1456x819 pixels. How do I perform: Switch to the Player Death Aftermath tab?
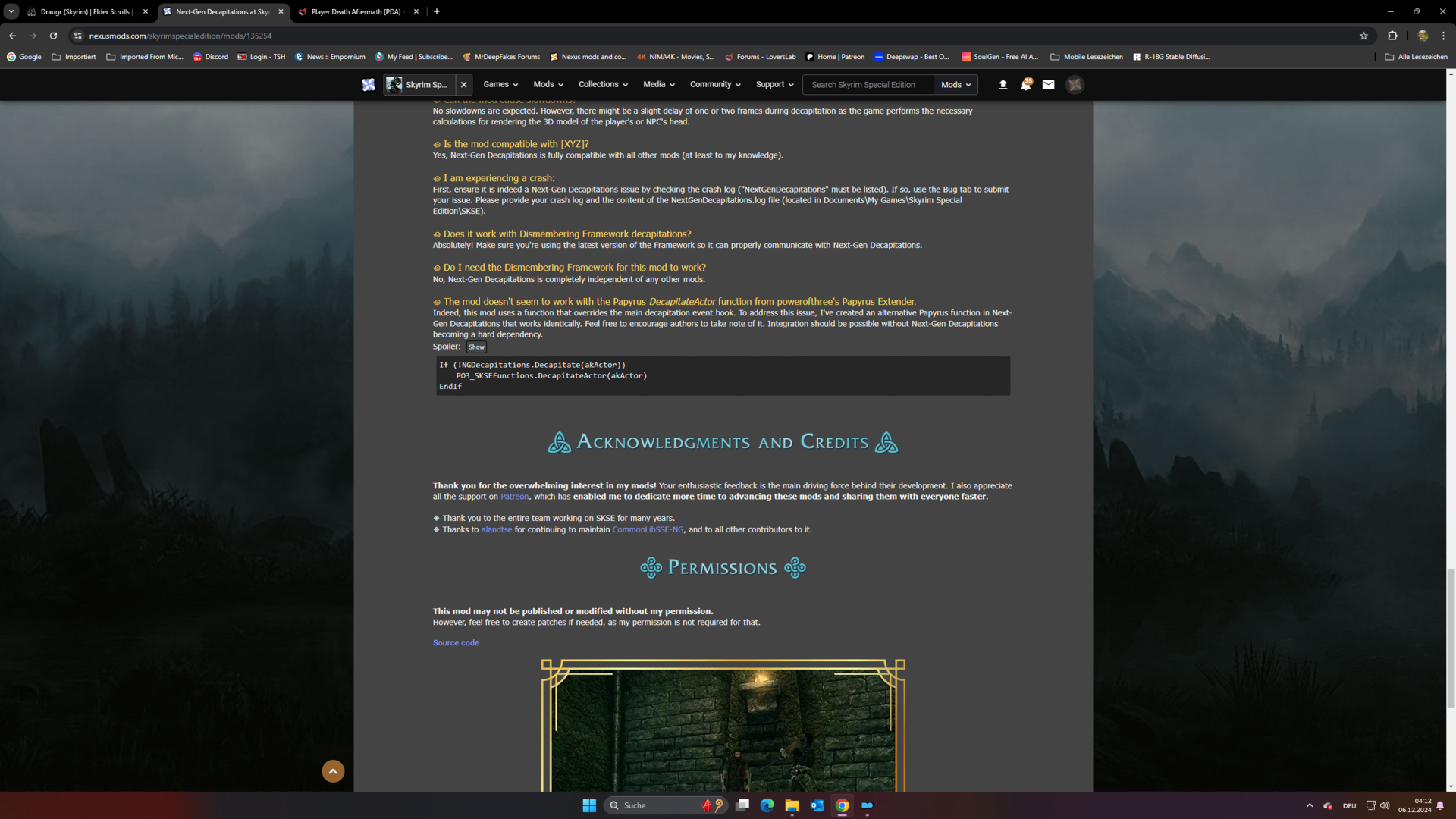coord(356,11)
